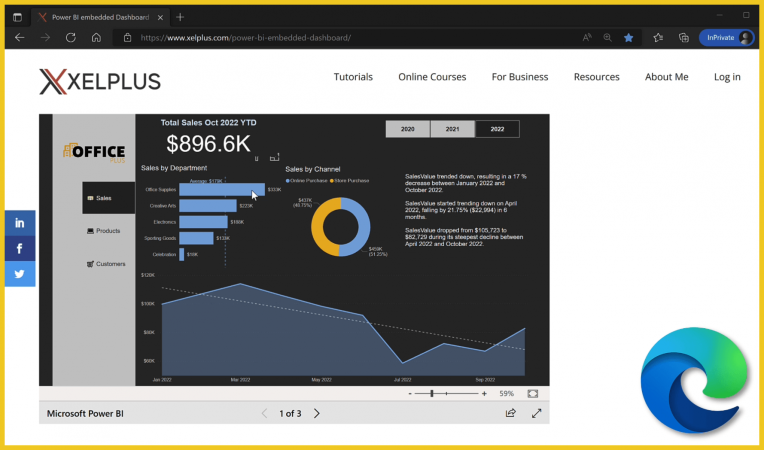This screenshot has width=764, height=450.
Task: Select the 2021 year filter
Action: point(452,129)
